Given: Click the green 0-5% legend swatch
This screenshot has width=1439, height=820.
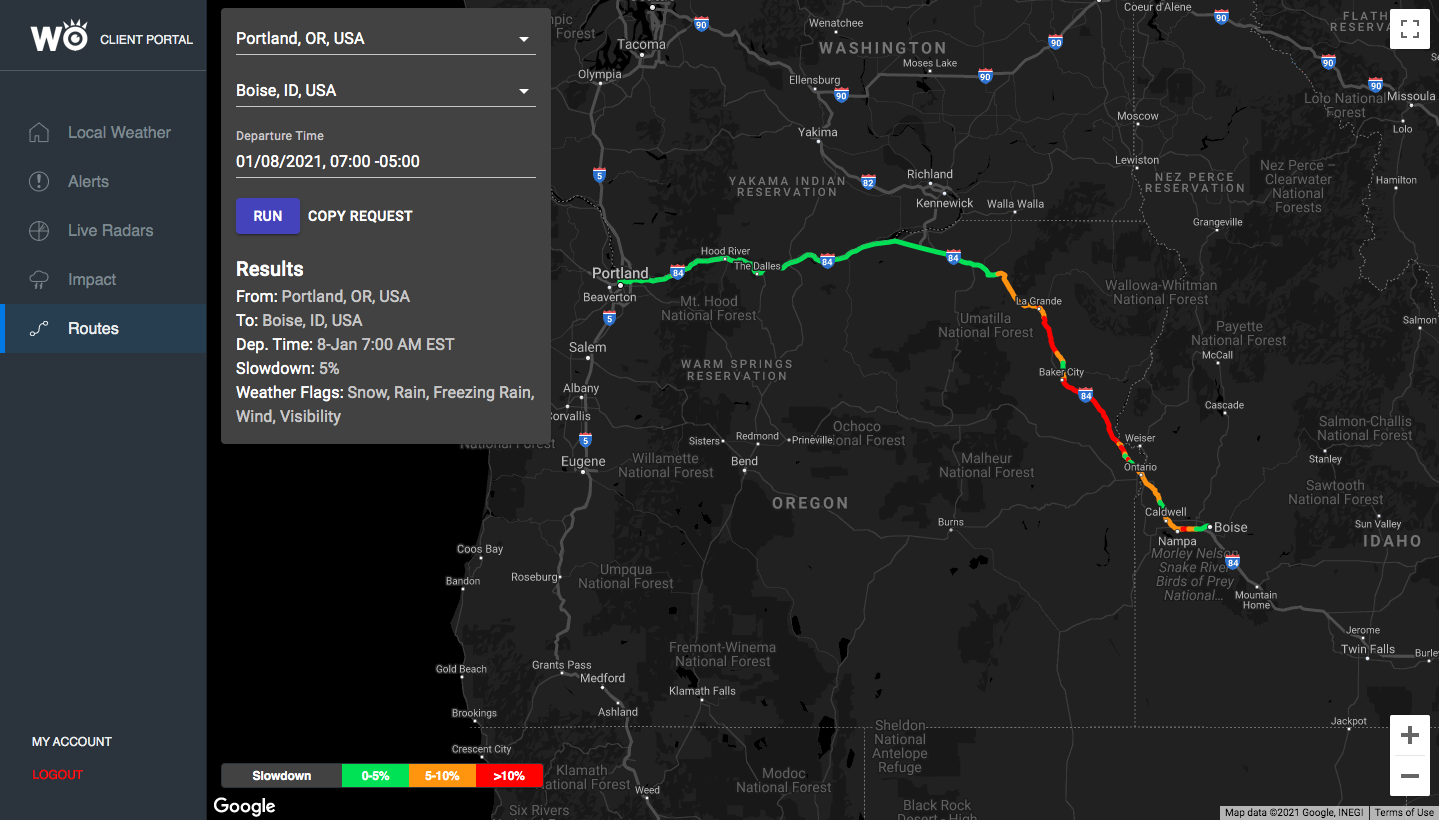Looking at the screenshot, I should 375,775.
